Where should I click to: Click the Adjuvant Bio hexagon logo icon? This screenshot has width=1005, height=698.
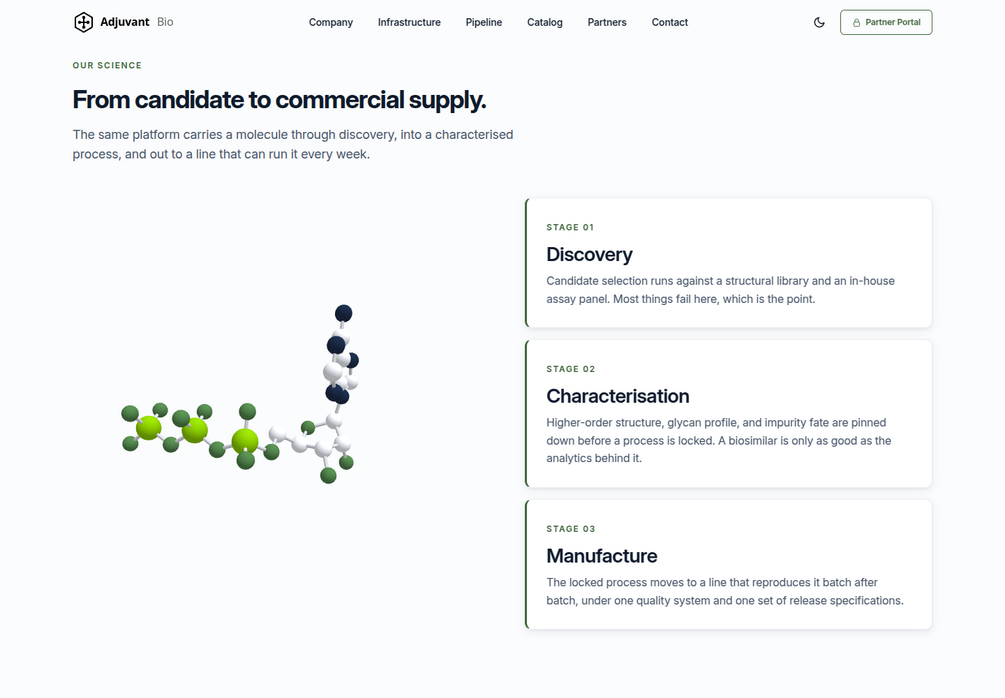[83, 22]
